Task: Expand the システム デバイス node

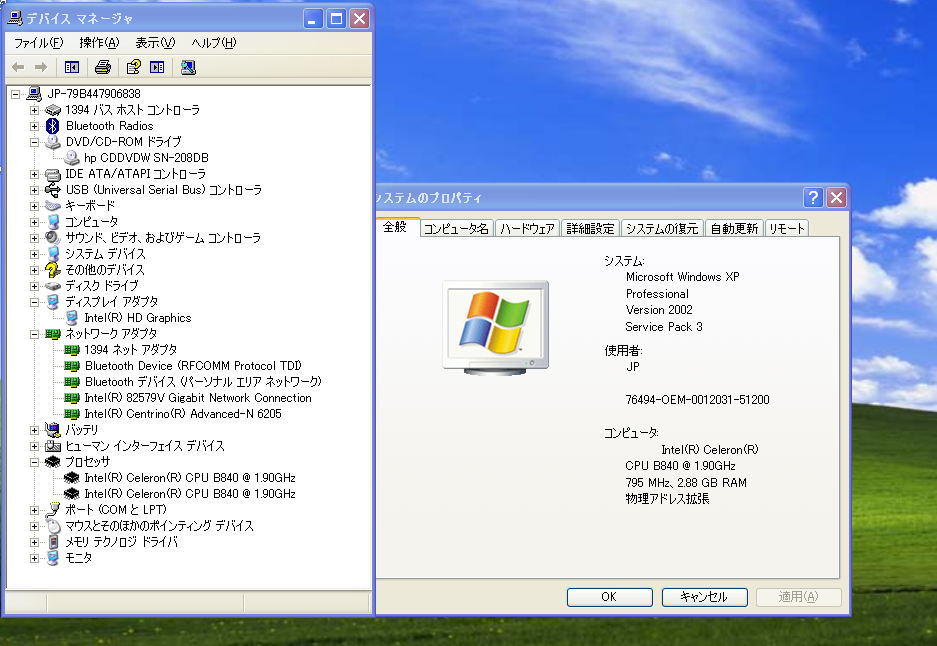Action: pyautogui.click(x=34, y=254)
